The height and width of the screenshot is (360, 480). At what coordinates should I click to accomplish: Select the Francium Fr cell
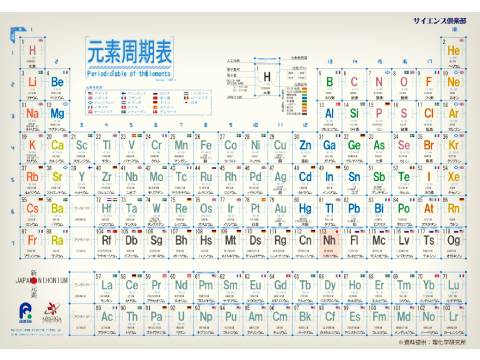[x=32, y=243]
